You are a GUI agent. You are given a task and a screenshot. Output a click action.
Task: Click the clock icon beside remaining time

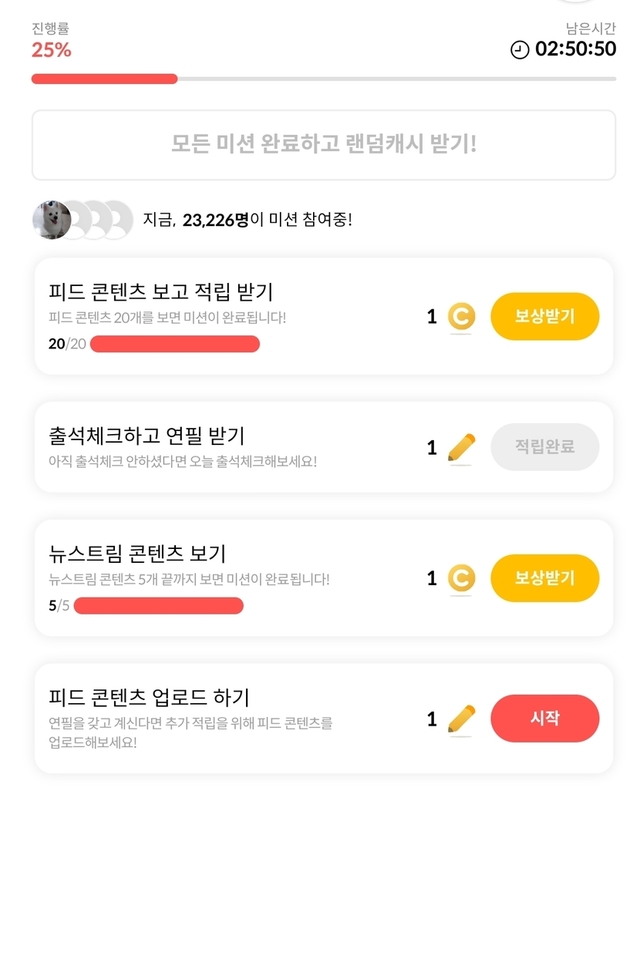pyautogui.click(x=520, y=50)
